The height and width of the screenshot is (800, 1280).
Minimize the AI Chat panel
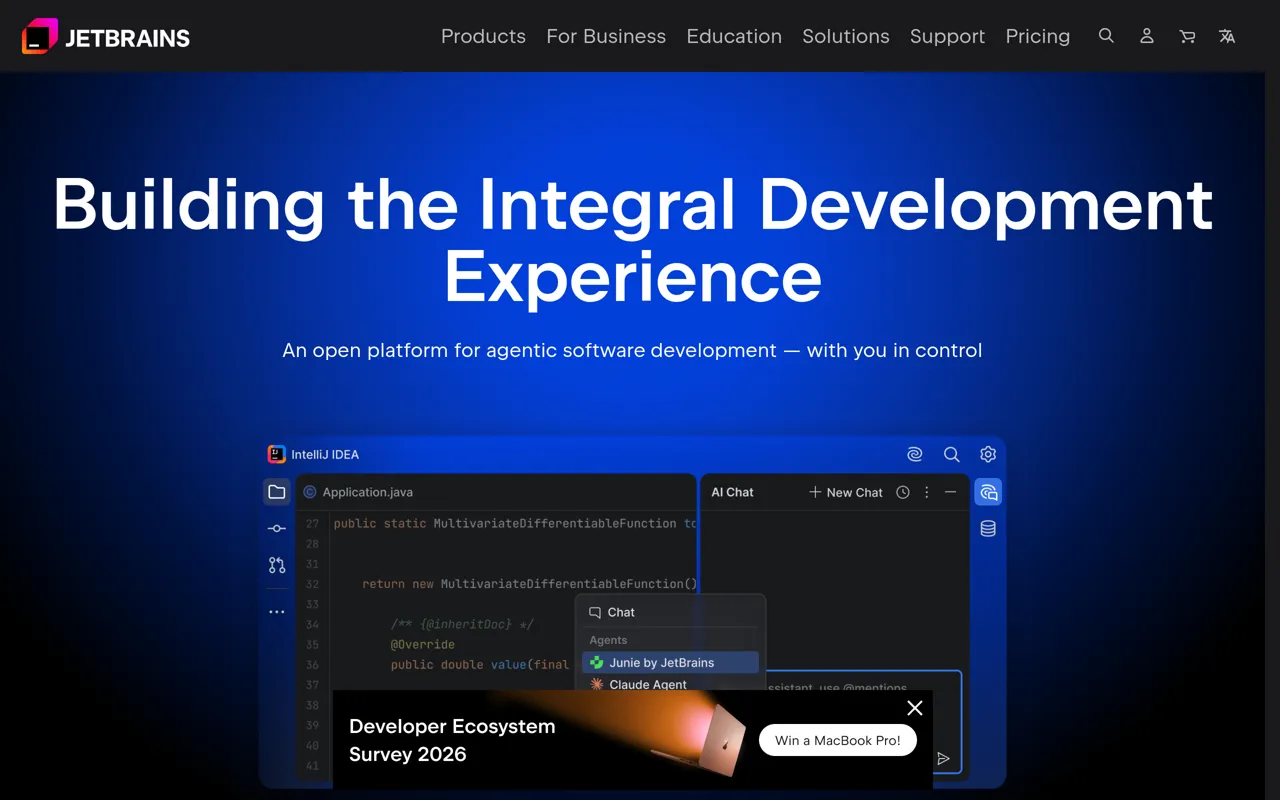950,492
